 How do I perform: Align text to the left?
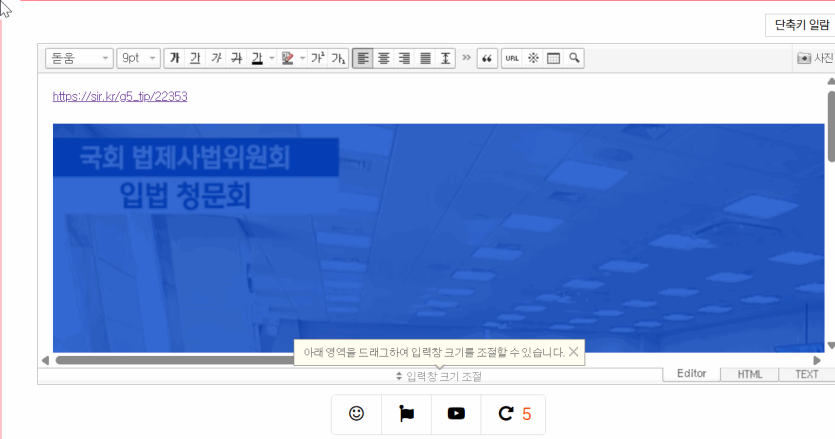tap(363, 58)
